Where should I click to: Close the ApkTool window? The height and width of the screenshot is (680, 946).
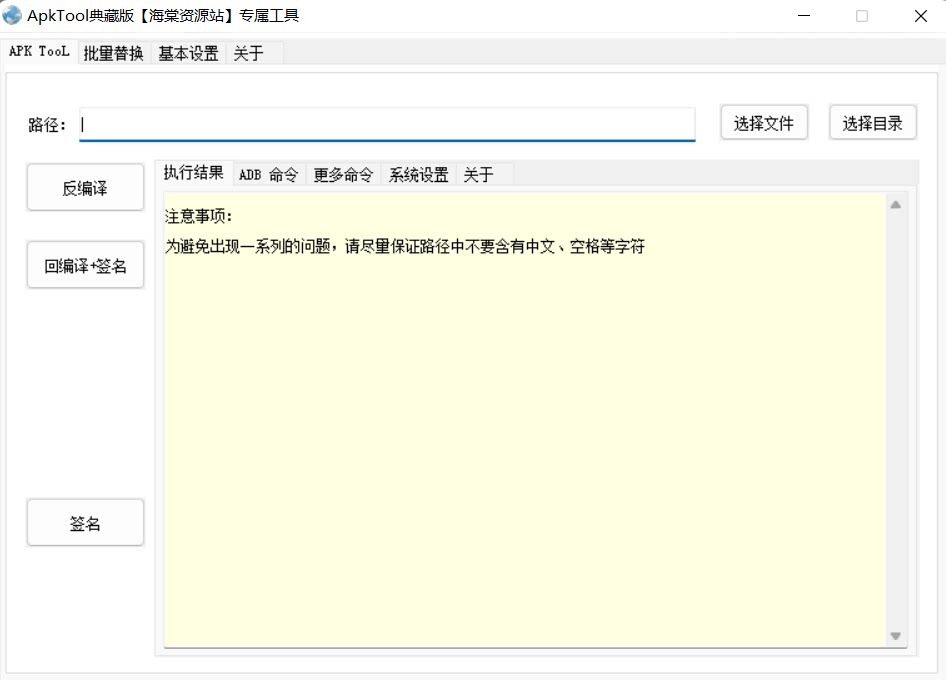[x=921, y=16]
